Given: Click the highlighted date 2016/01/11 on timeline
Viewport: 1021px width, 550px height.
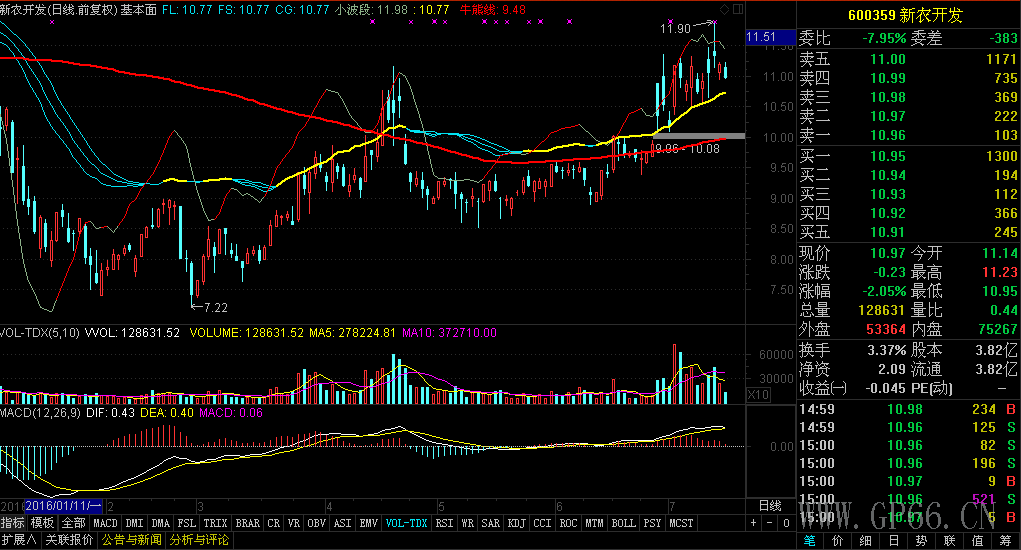Looking at the screenshot, I should pyautogui.click(x=64, y=506).
